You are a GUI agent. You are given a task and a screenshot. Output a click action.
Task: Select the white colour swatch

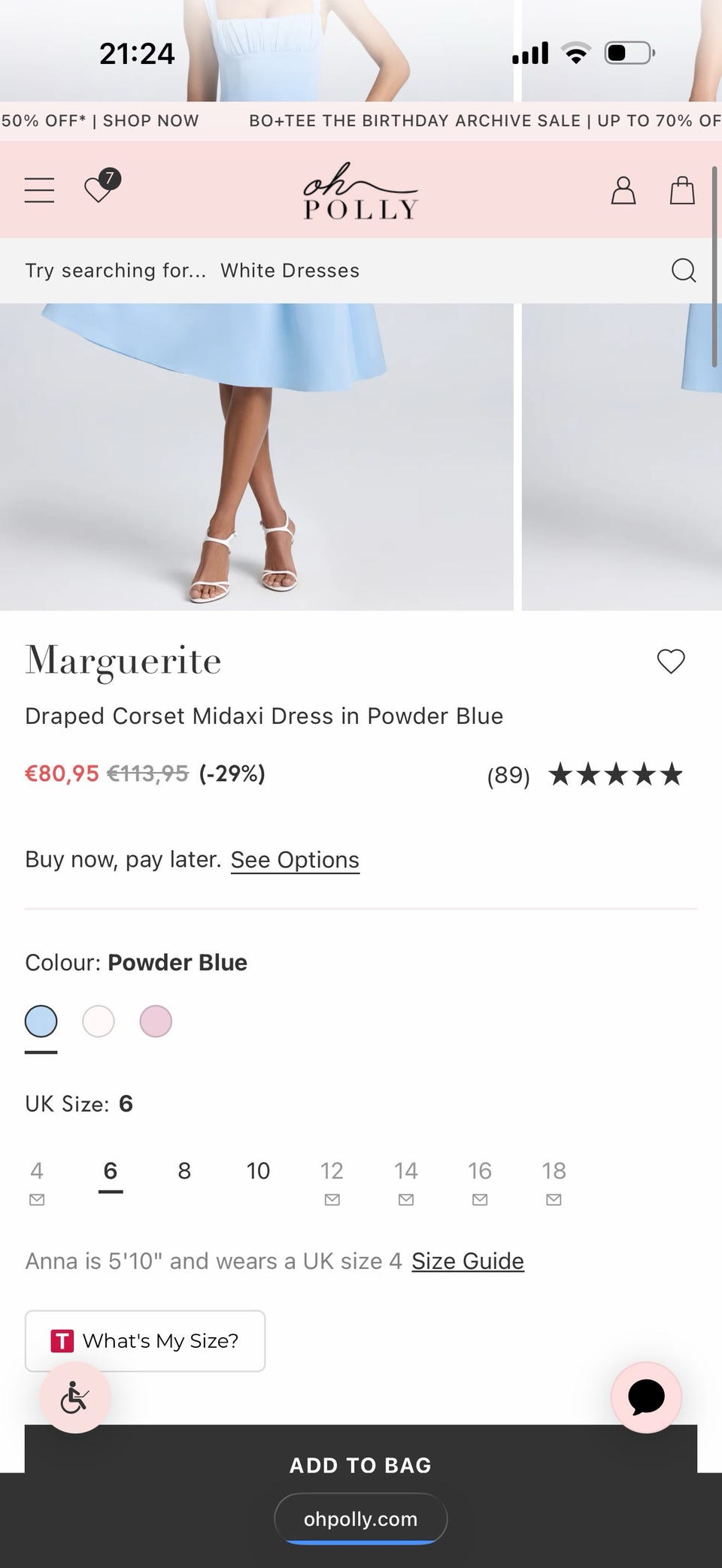pyautogui.click(x=99, y=1022)
